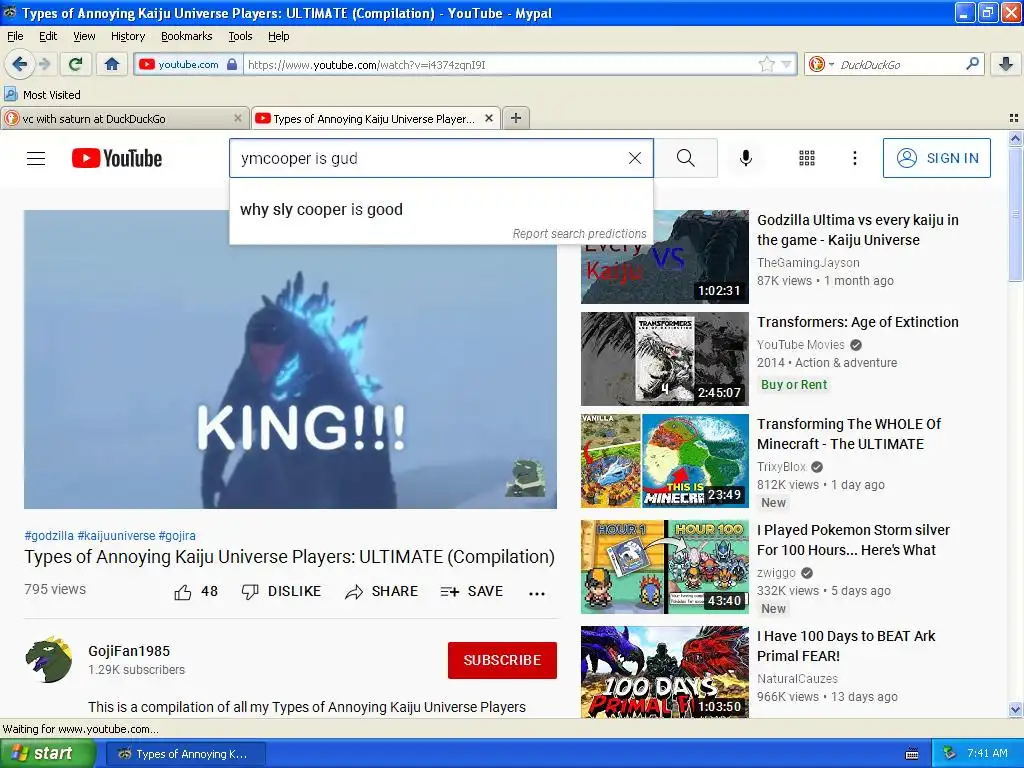The width and height of the screenshot is (1024, 768).
Task: Open YouTube settings three-dot menu
Action: pyautogui.click(x=854, y=158)
